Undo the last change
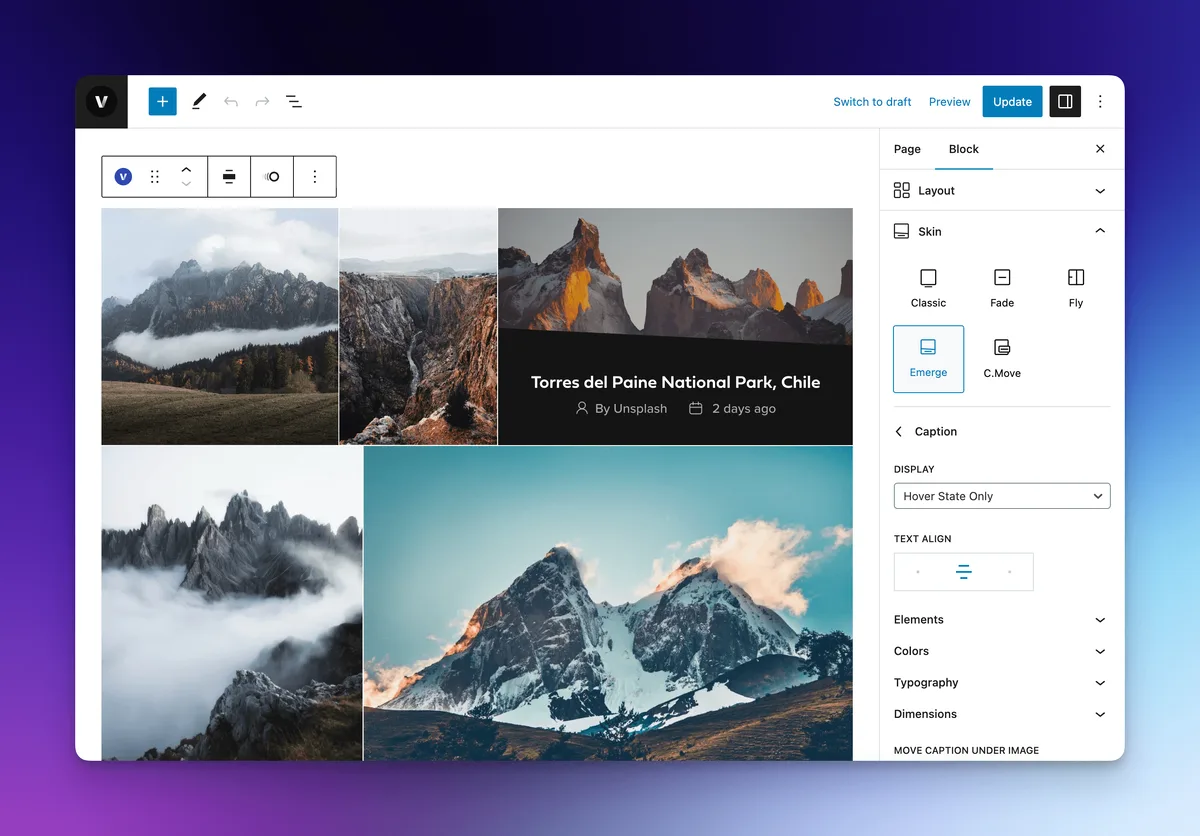Viewport: 1200px width, 836px height. coord(231,101)
